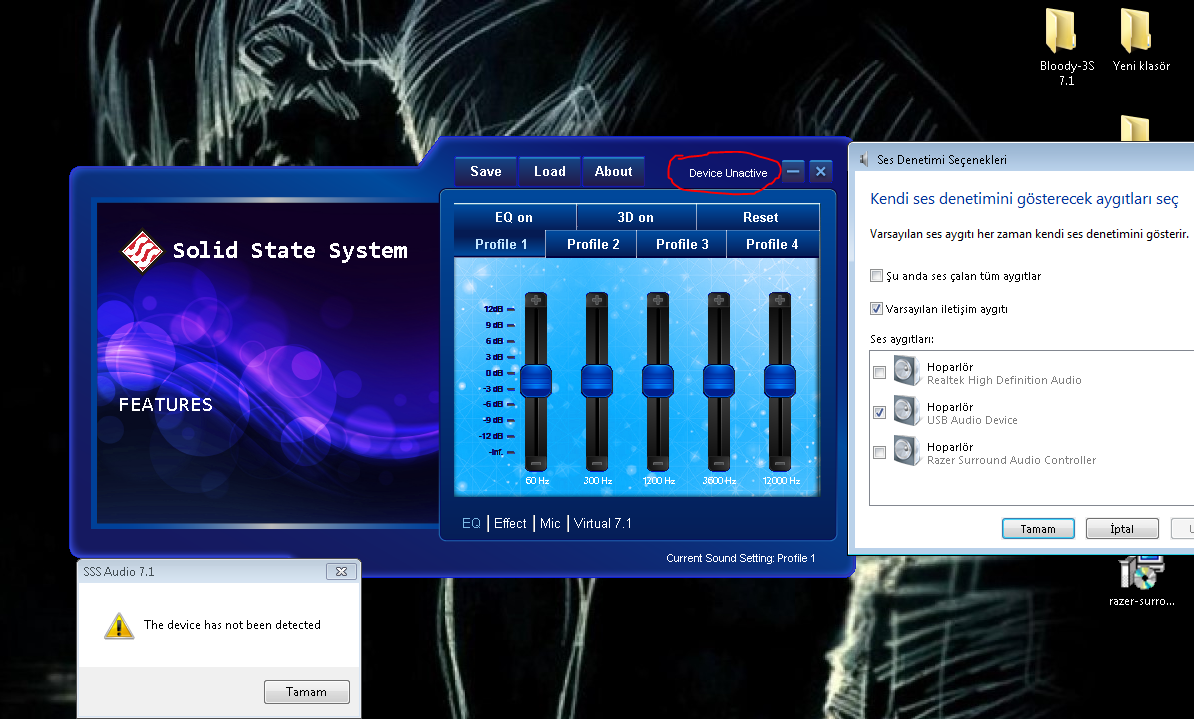Open the EQ section at bottom
Screen dimensions: 1194x719
click(471, 523)
